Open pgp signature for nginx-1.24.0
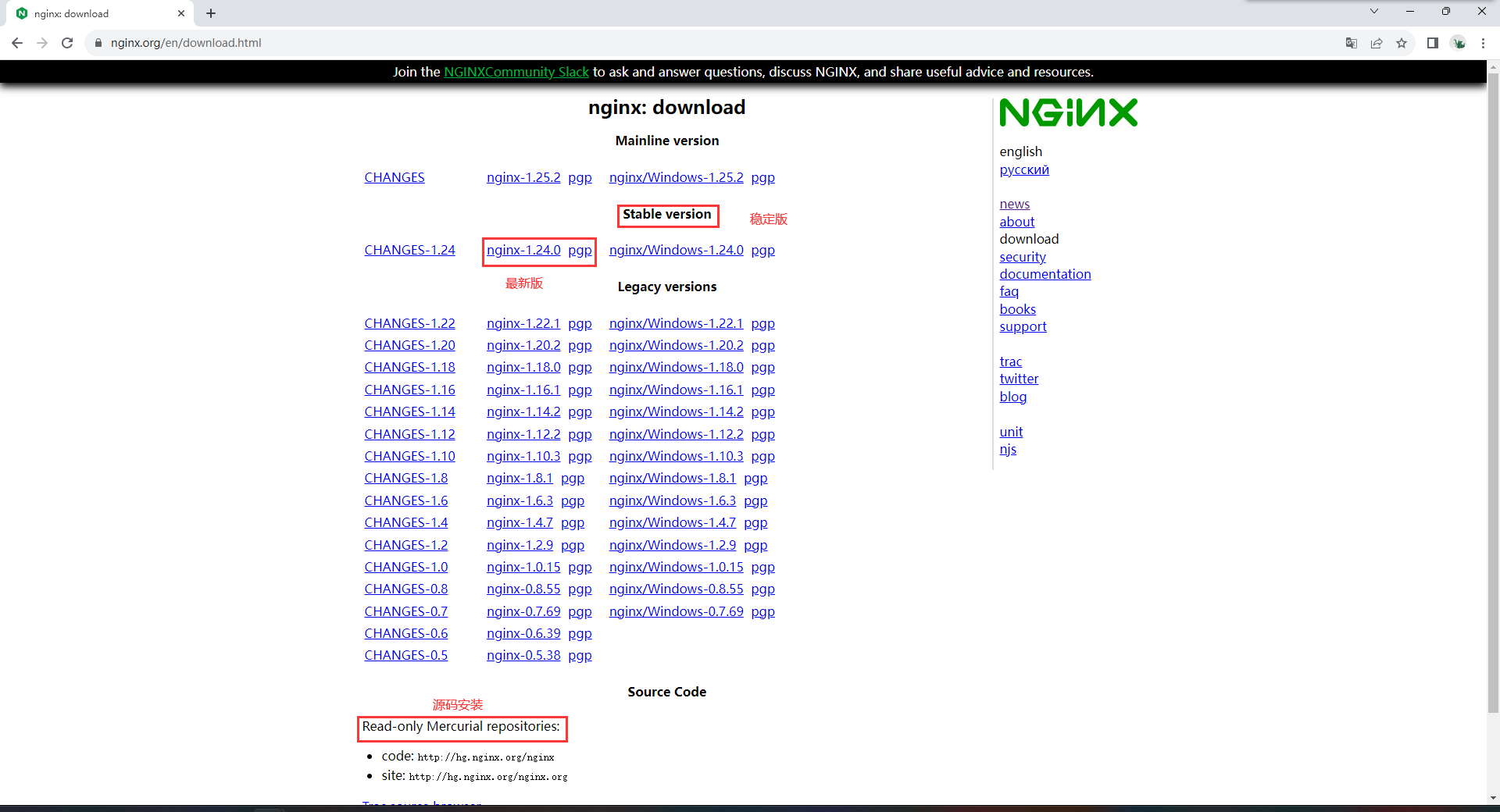This screenshot has height=812, width=1500. (x=580, y=251)
